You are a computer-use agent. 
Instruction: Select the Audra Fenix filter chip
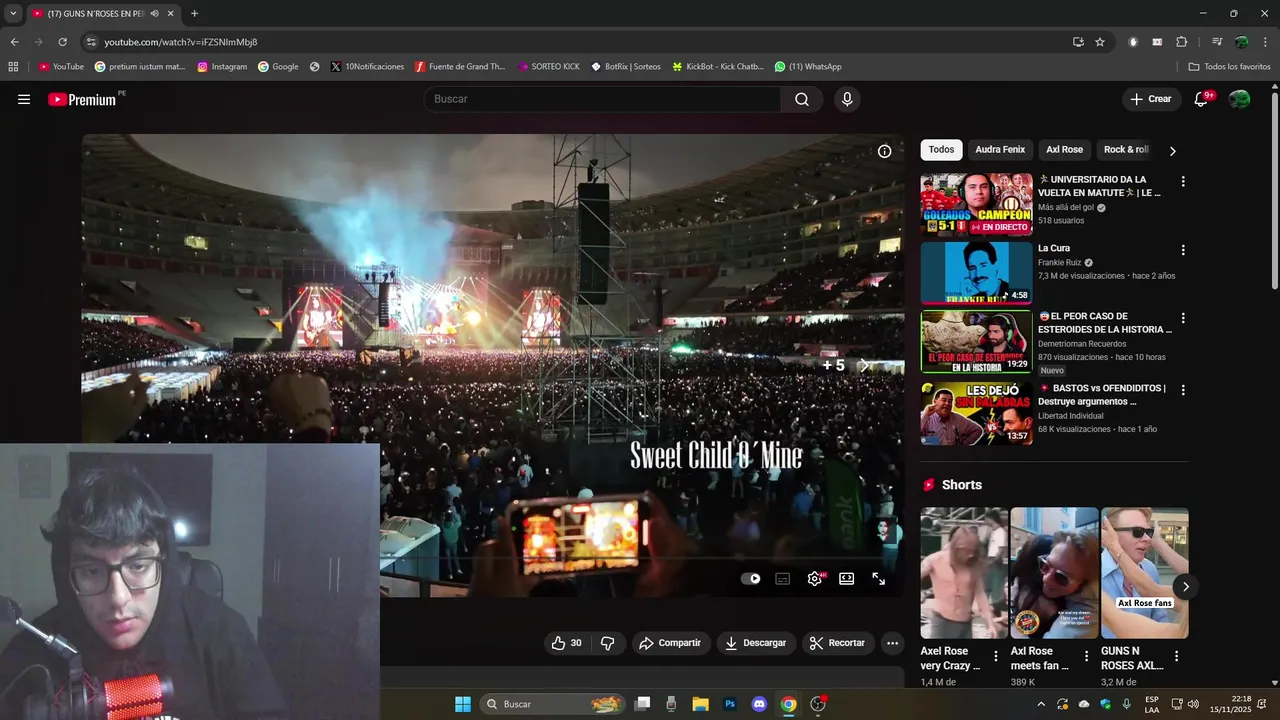1000,150
